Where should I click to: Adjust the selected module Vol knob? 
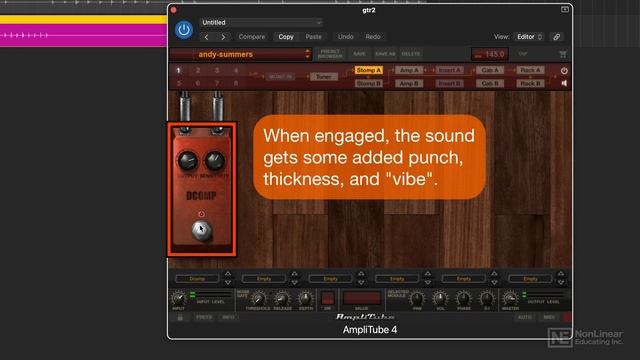[x=440, y=299]
